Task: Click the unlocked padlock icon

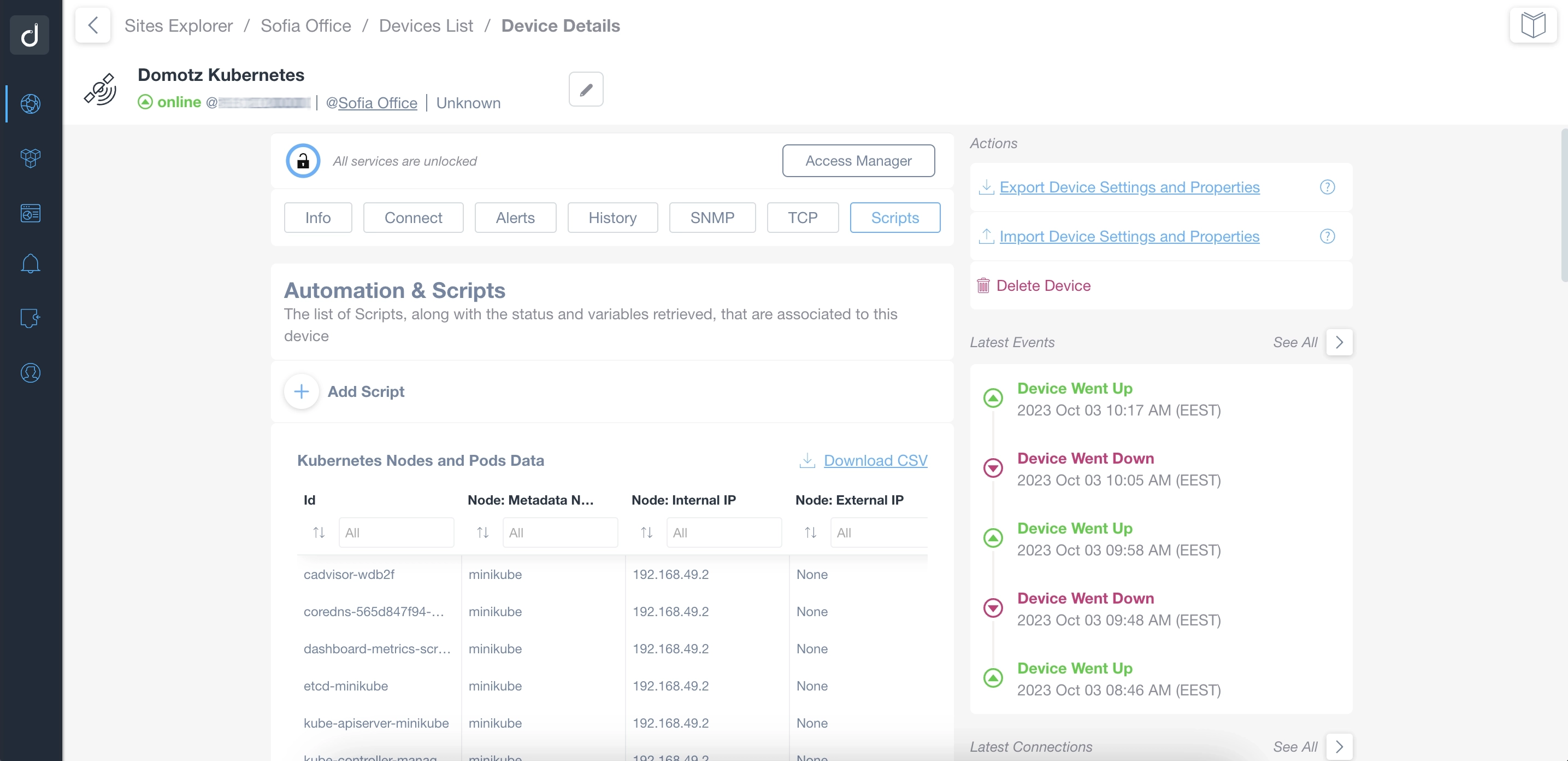Action: pos(303,161)
